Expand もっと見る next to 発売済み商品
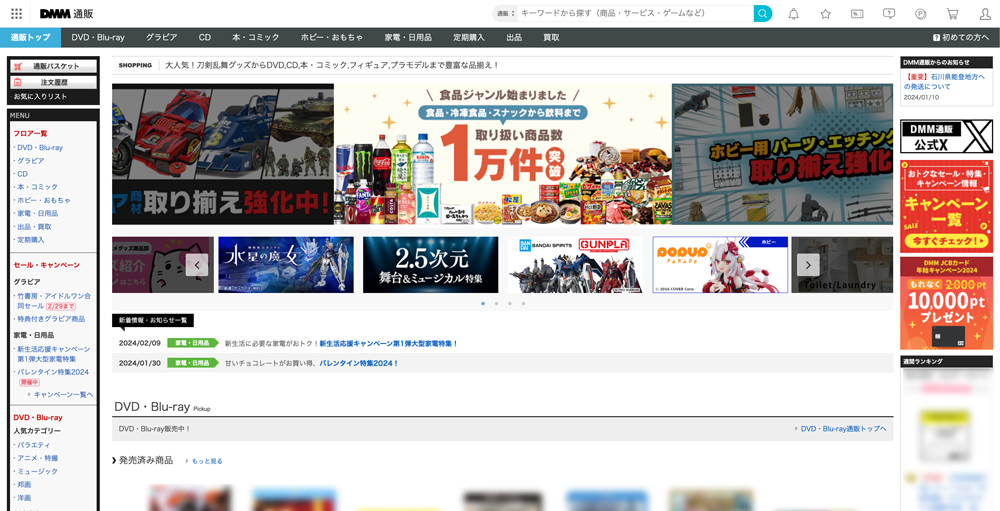1000x511 pixels. pyautogui.click(x=205, y=461)
